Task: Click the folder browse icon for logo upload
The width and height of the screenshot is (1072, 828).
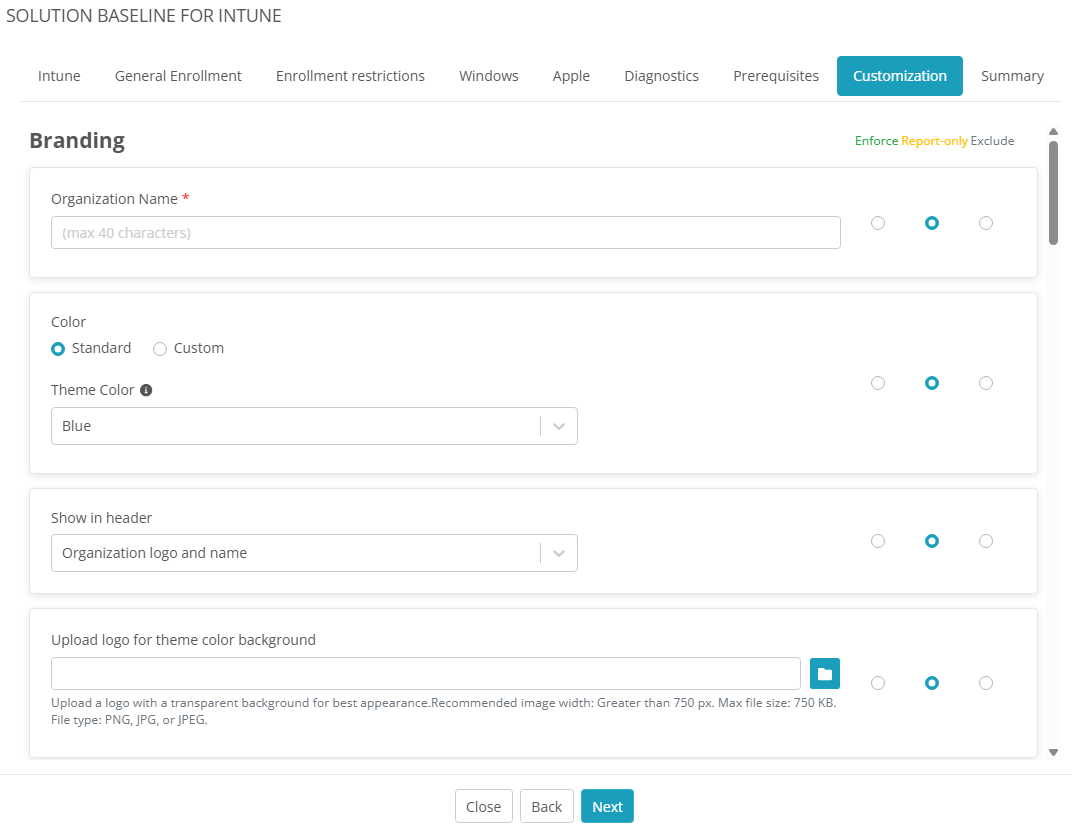Action: [x=825, y=673]
